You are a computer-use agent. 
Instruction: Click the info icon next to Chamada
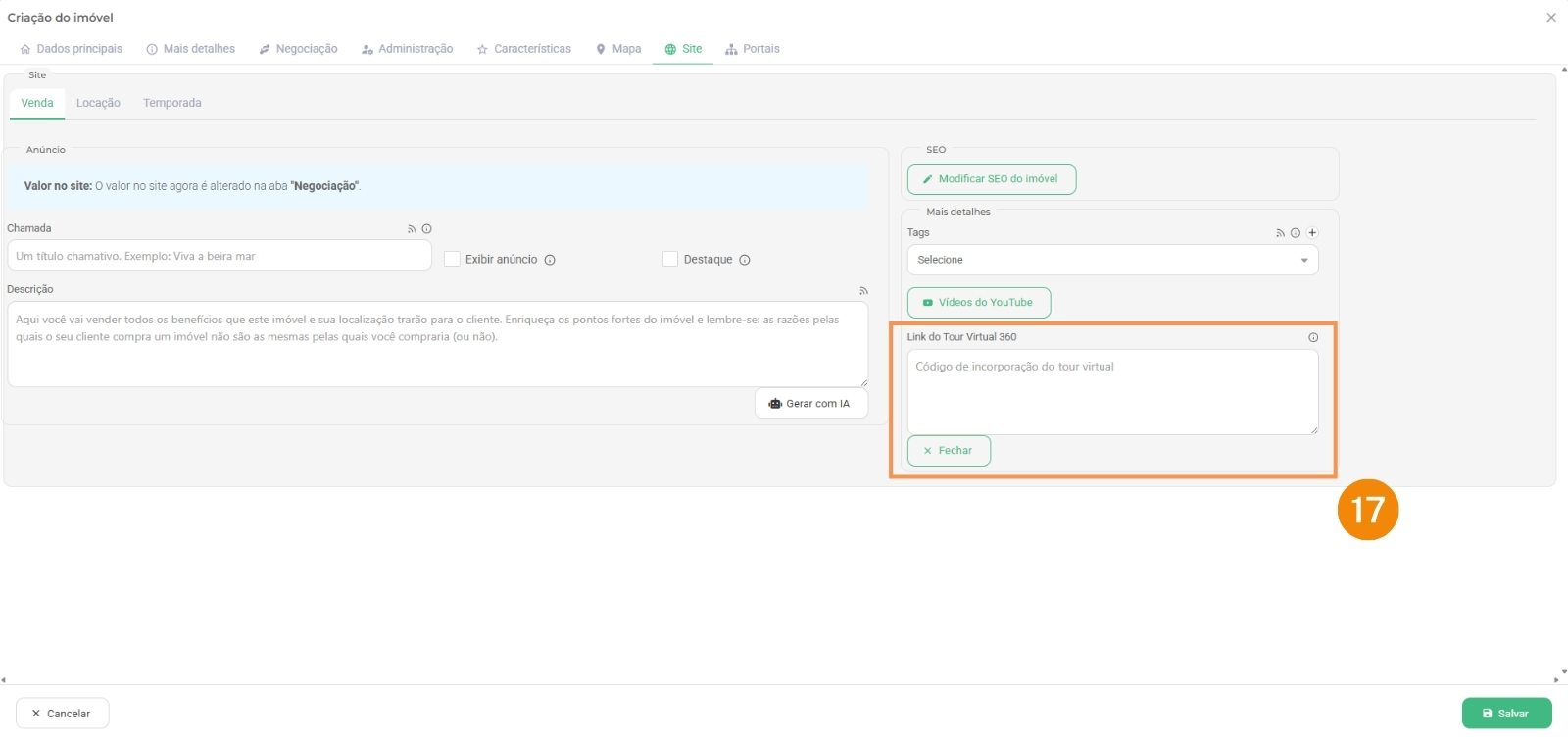(x=426, y=229)
